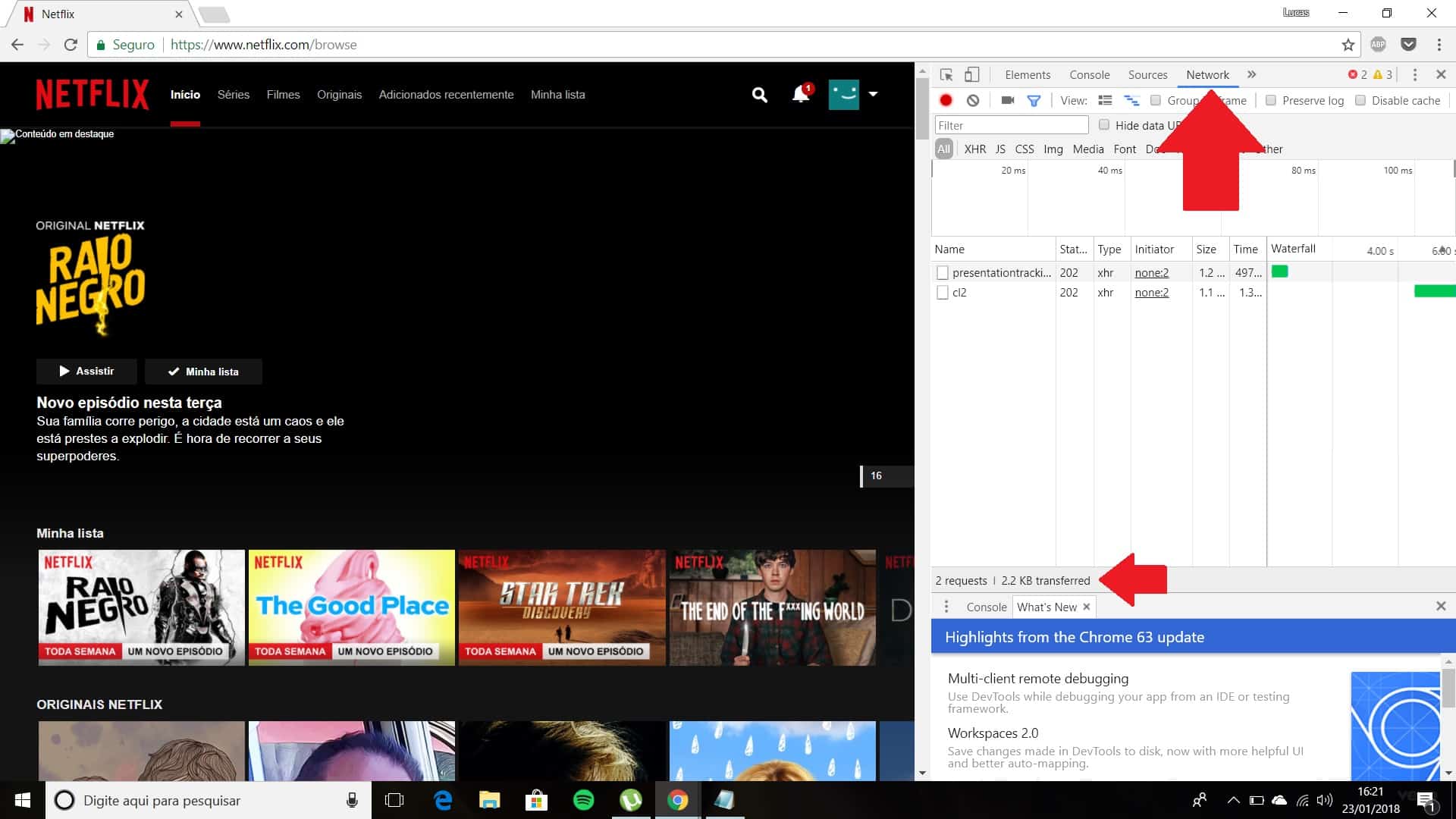Screen dimensions: 1456x819
Task: Open Minha lista in top navigation
Action: (557, 95)
